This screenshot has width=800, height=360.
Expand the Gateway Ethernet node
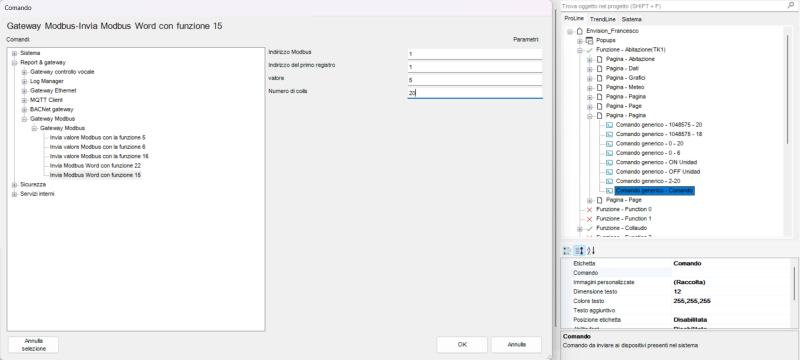click(24, 91)
